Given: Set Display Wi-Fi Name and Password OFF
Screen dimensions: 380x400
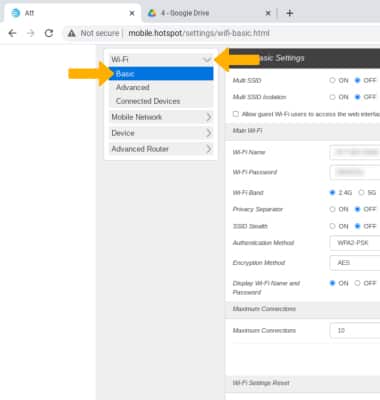Looking at the screenshot, I should tap(357, 283).
